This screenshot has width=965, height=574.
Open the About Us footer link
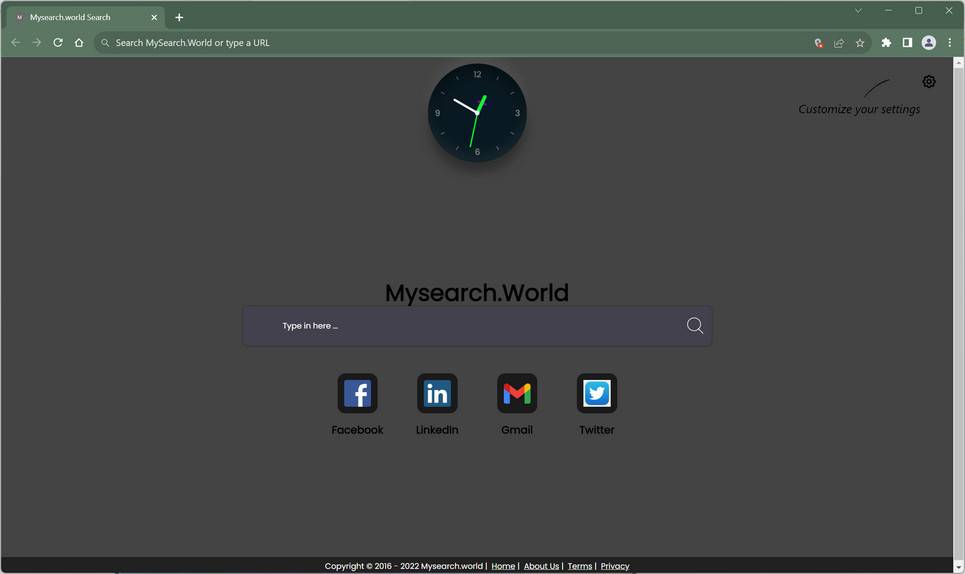[541, 566]
